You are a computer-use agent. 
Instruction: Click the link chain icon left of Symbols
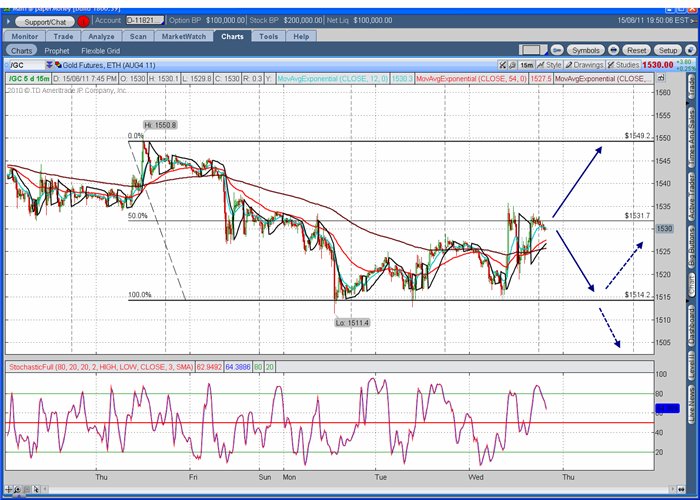(x=556, y=50)
